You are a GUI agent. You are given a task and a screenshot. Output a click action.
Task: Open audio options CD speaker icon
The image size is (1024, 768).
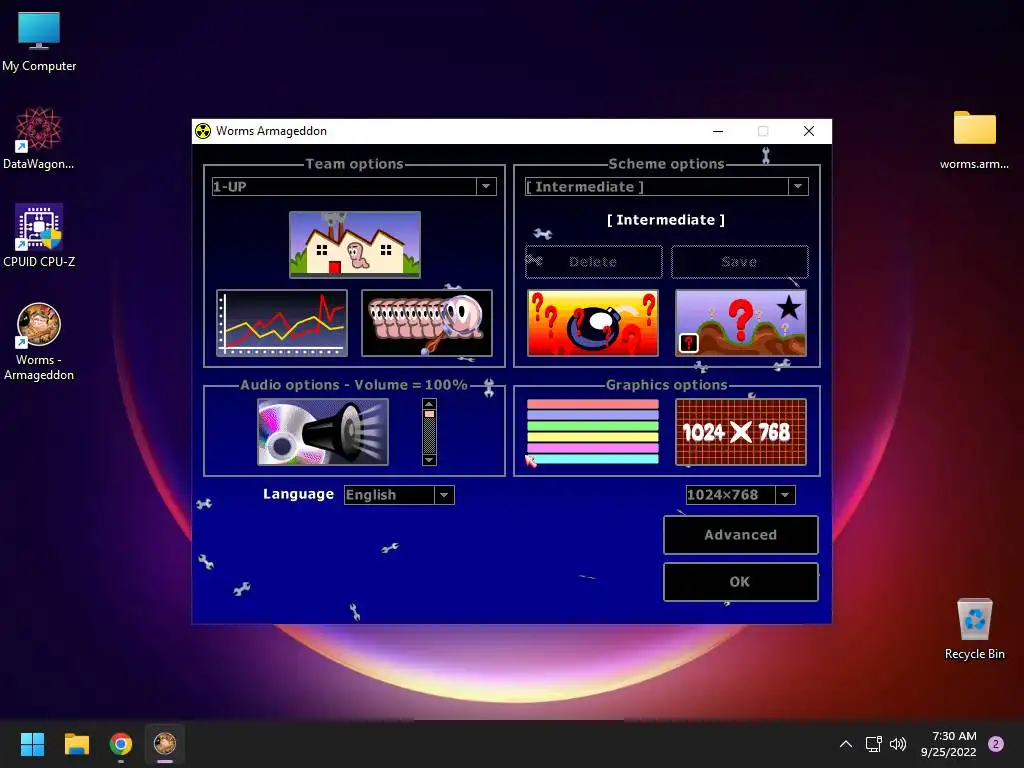tap(323, 432)
